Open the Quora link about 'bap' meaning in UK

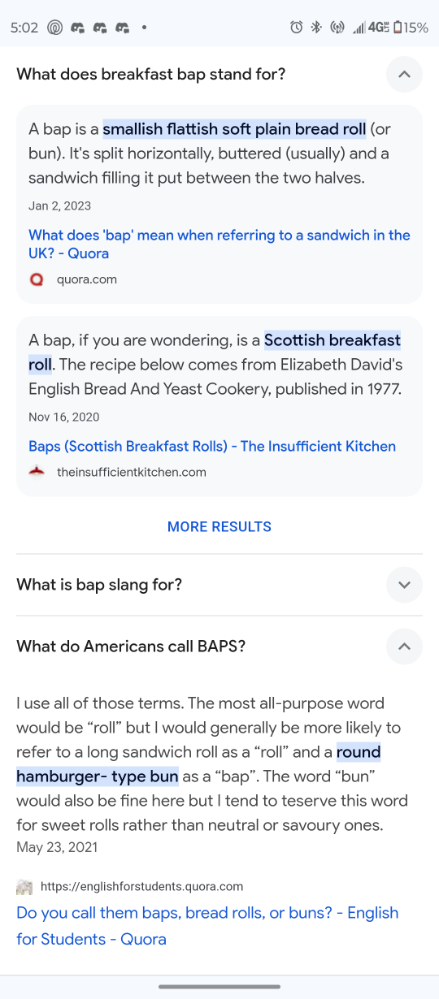(219, 244)
